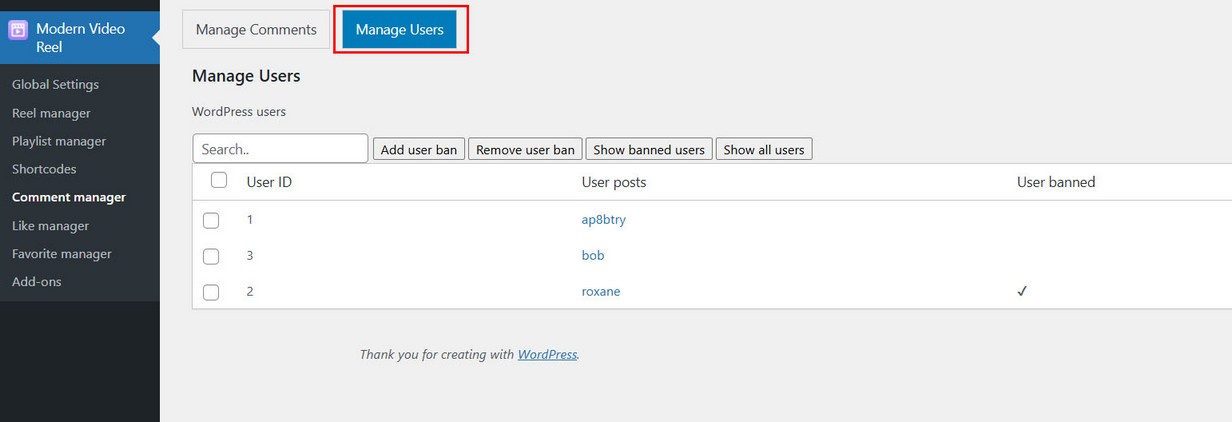Click the user search input field
1232x422 pixels.
(280, 149)
